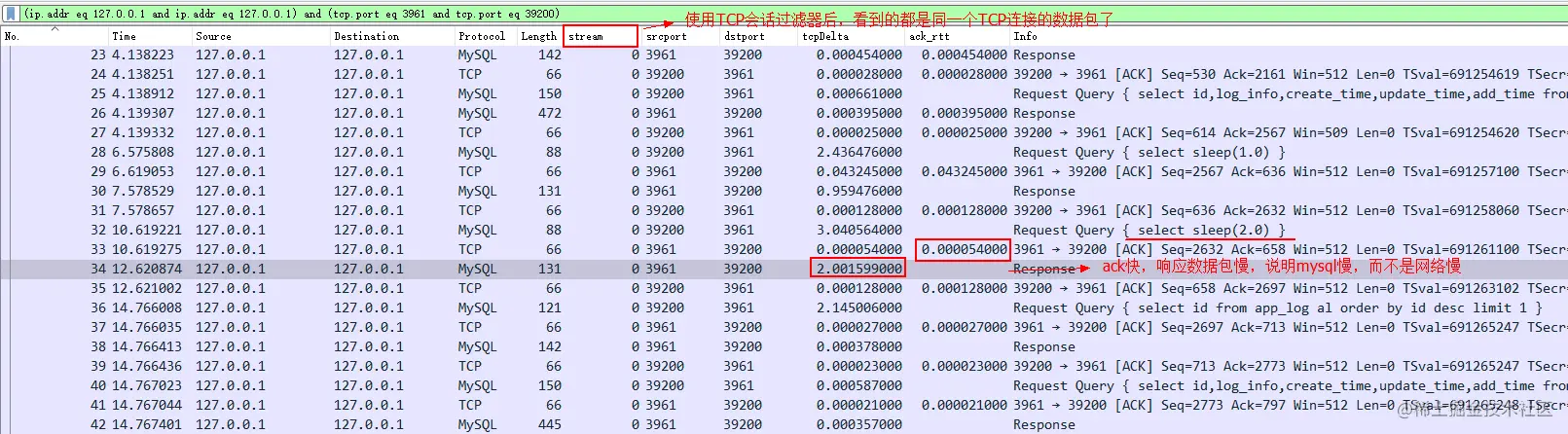Select packet number 26 in the list
1568x434 pixels.
(784, 113)
